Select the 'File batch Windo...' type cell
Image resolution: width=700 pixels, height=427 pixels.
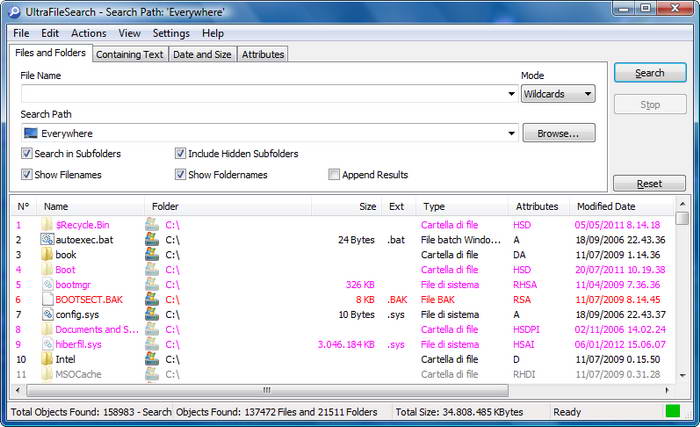click(461, 240)
